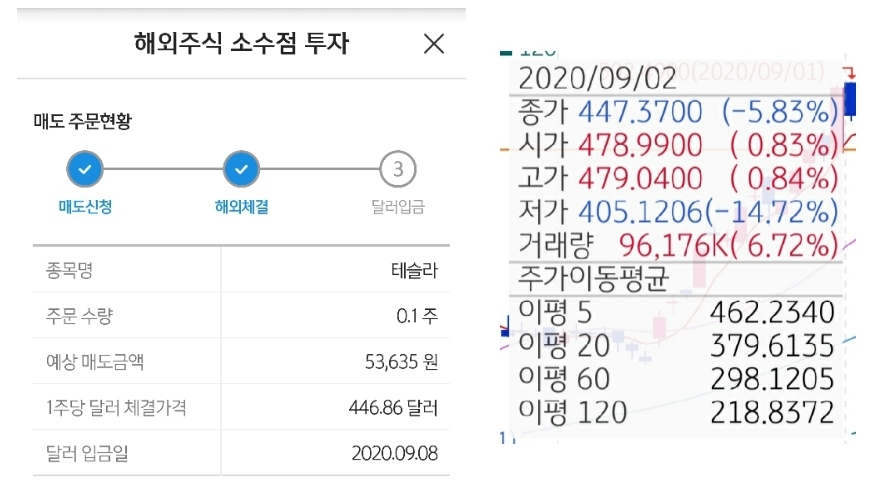Select the 해외체결 completed step checkmark
This screenshot has width=876, height=484.
[241, 169]
